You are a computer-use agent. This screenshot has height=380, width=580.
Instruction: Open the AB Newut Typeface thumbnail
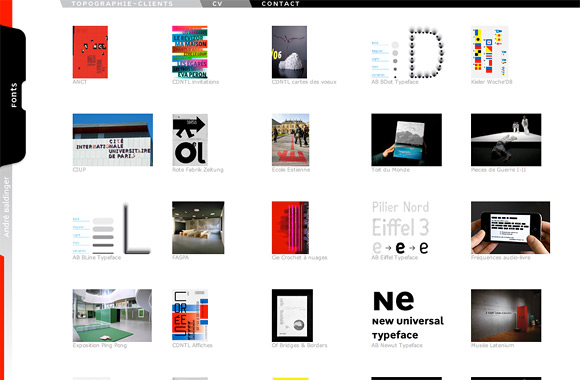click(x=408, y=315)
